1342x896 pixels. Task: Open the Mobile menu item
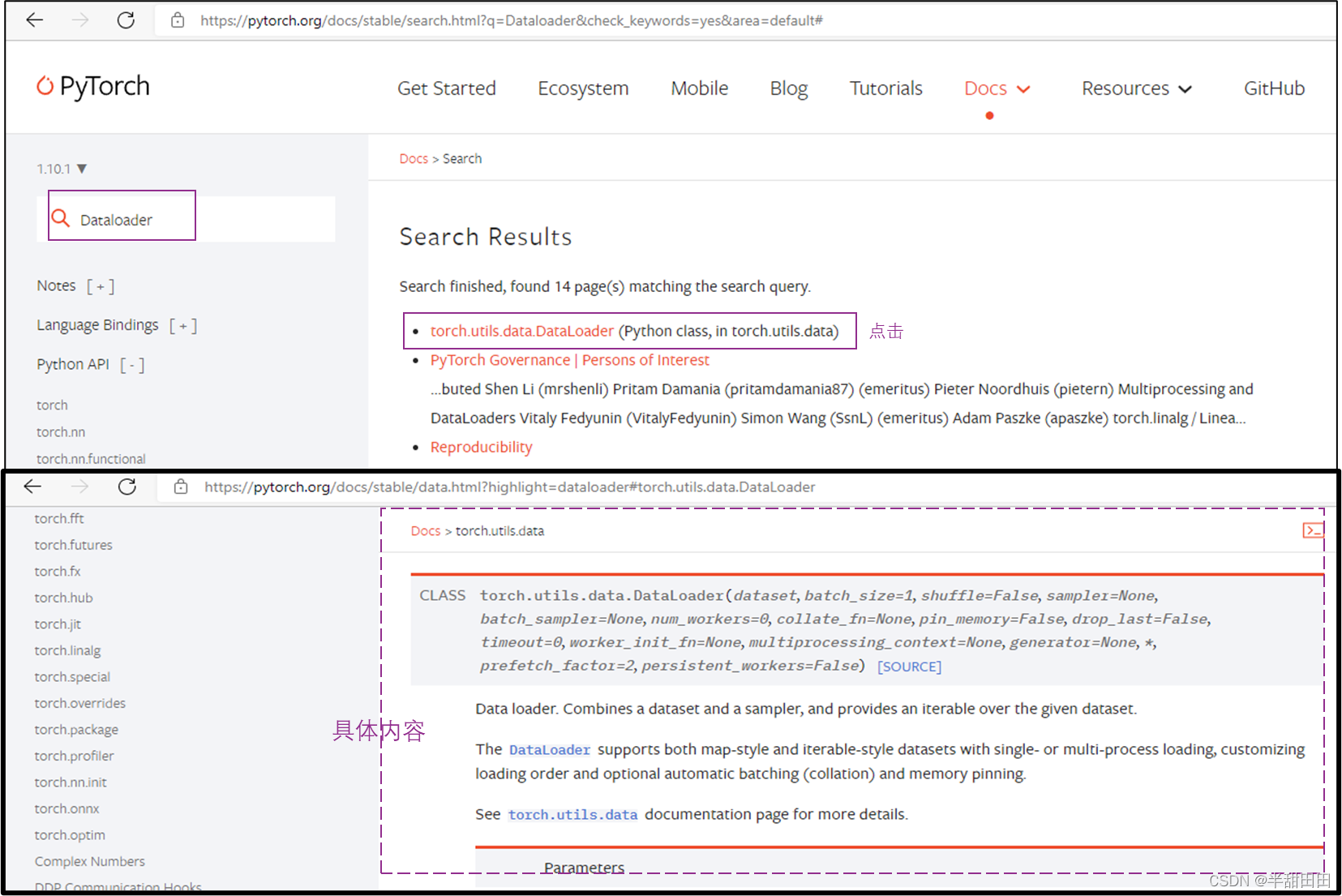click(x=699, y=88)
